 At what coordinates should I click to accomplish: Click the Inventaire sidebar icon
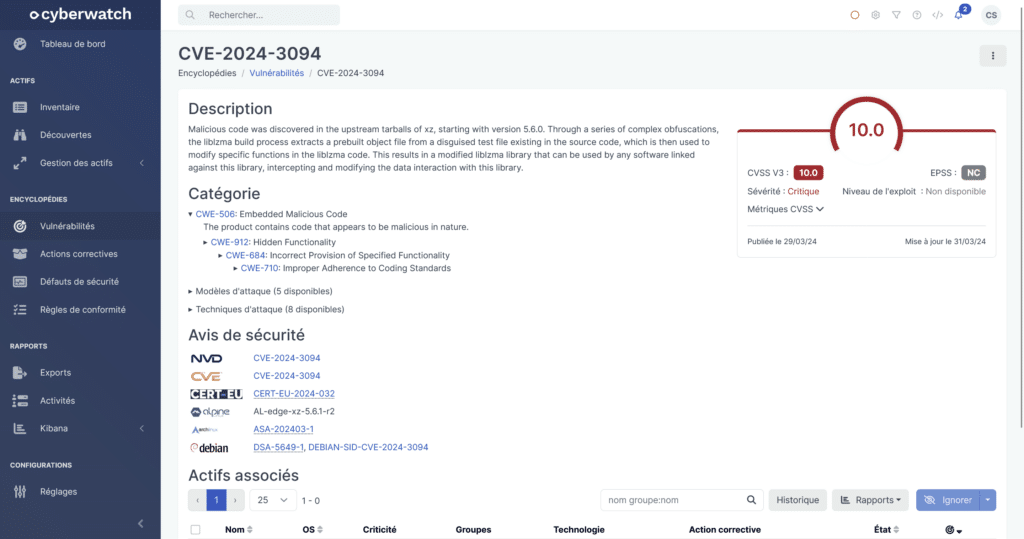20,107
